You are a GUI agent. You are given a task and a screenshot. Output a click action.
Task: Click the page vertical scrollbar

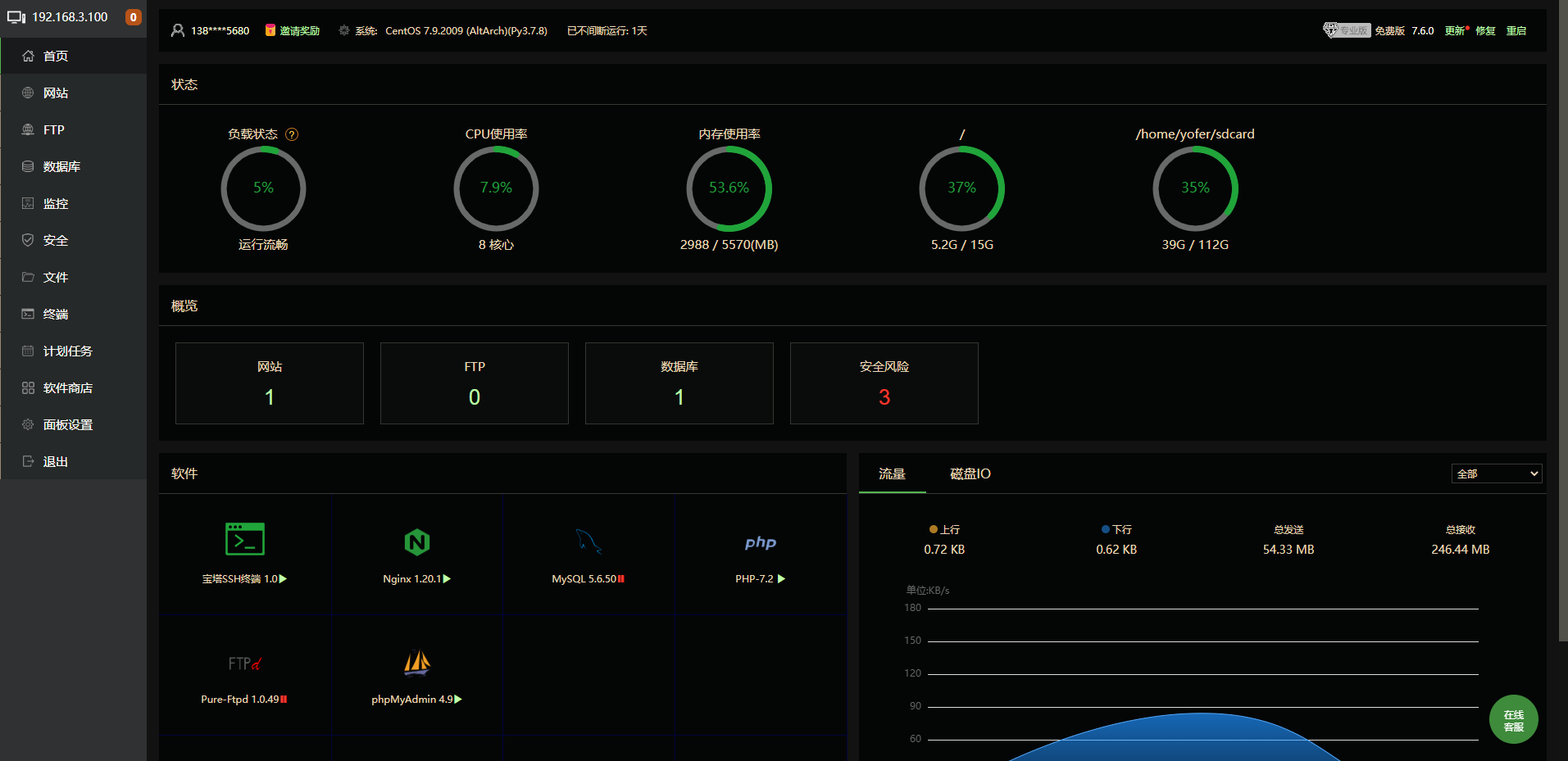pyautogui.click(x=1563, y=319)
